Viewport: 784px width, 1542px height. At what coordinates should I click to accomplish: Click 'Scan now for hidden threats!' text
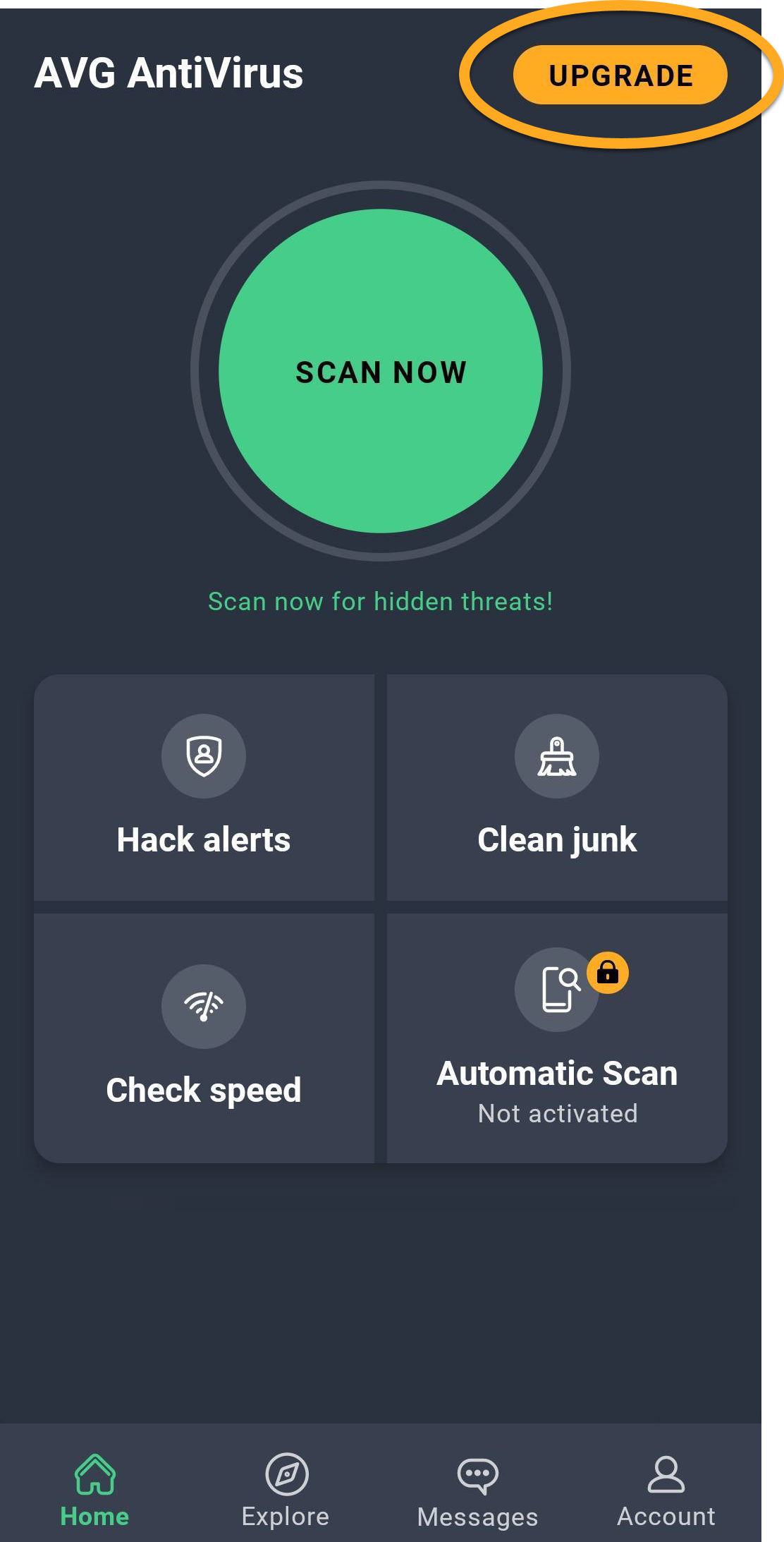pos(381,602)
